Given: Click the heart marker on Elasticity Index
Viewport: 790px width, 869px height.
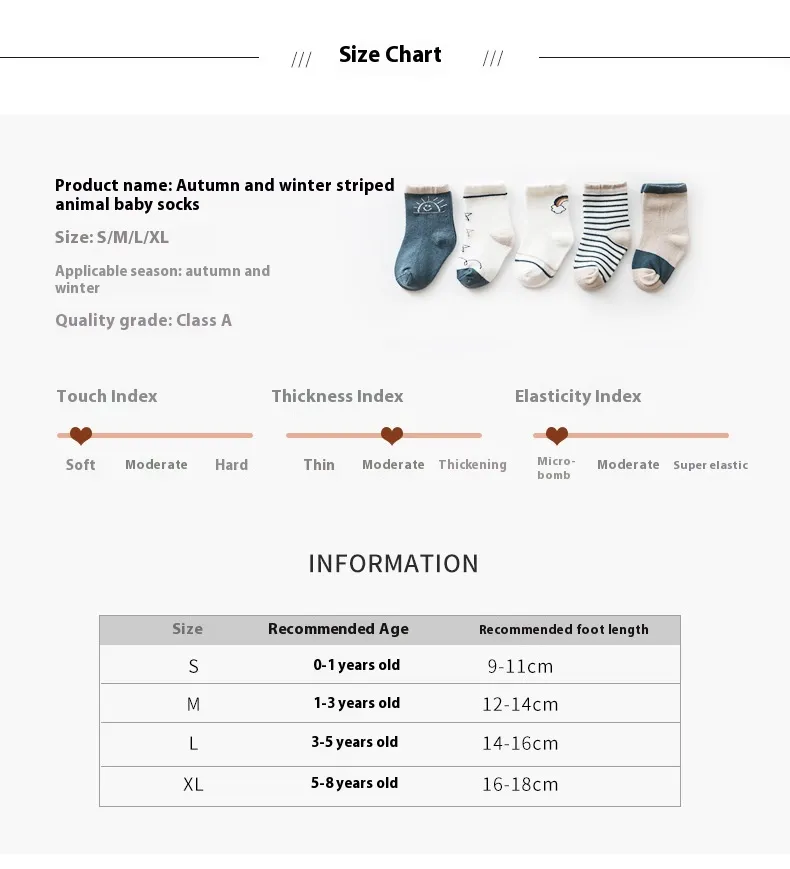Looking at the screenshot, I should pyautogui.click(x=557, y=436).
